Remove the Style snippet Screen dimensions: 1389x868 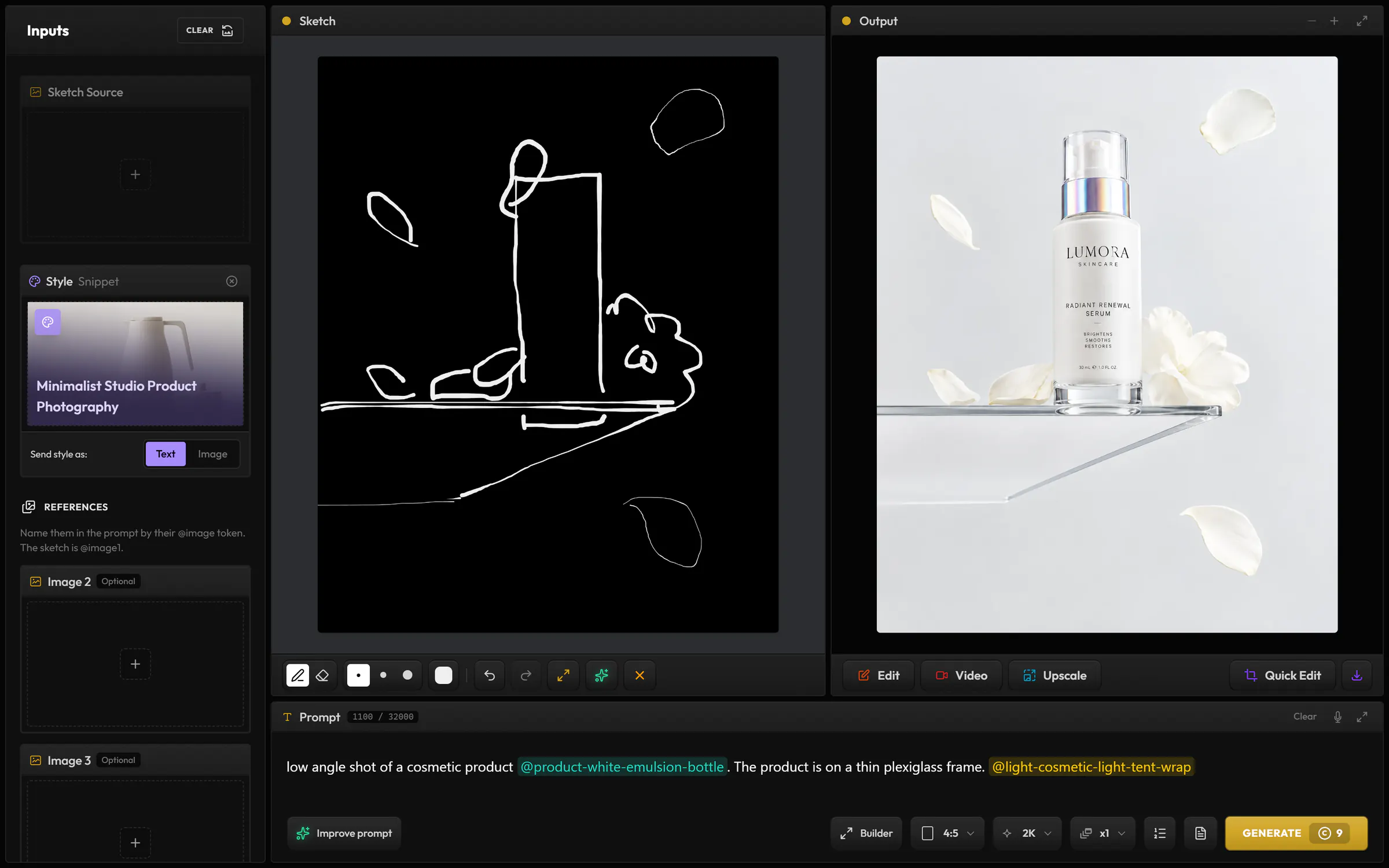point(231,281)
